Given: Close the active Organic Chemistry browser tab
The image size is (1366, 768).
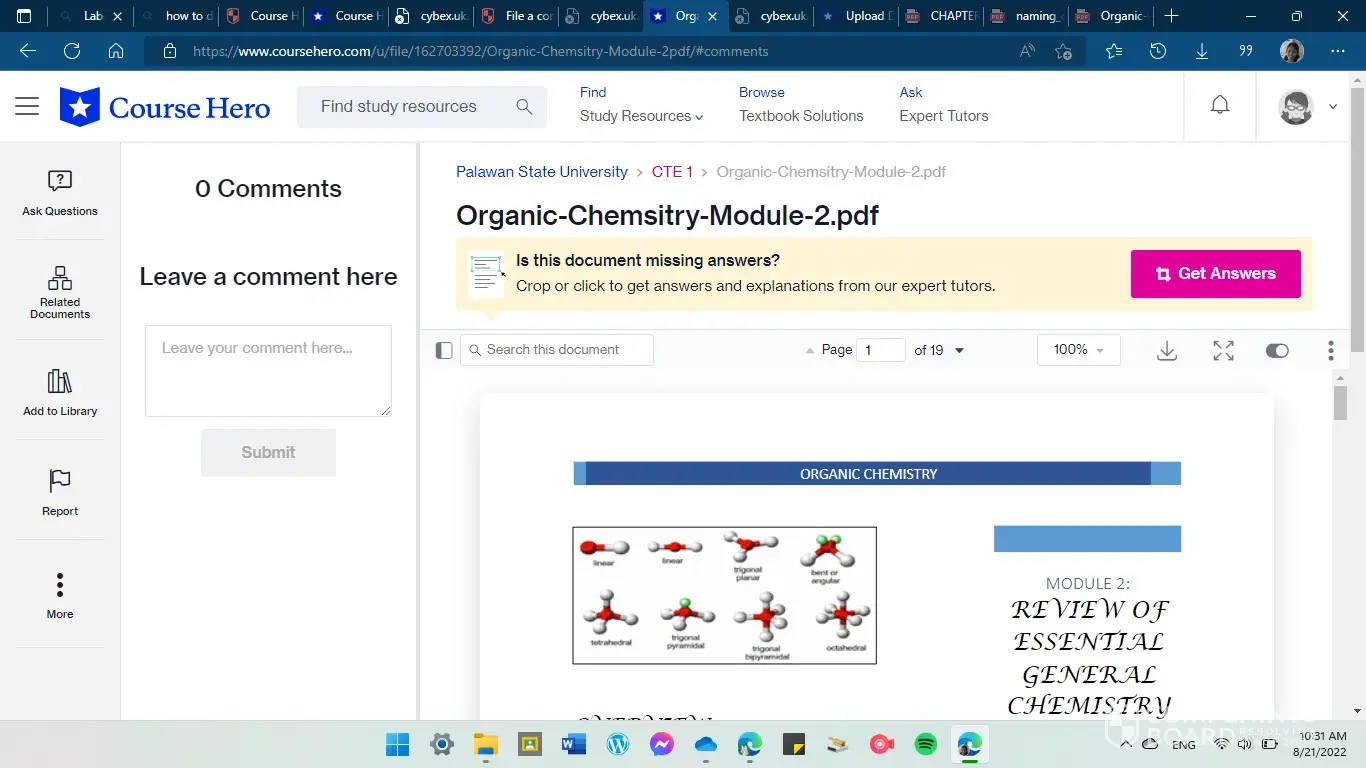Looking at the screenshot, I should pyautogui.click(x=712, y=16).
